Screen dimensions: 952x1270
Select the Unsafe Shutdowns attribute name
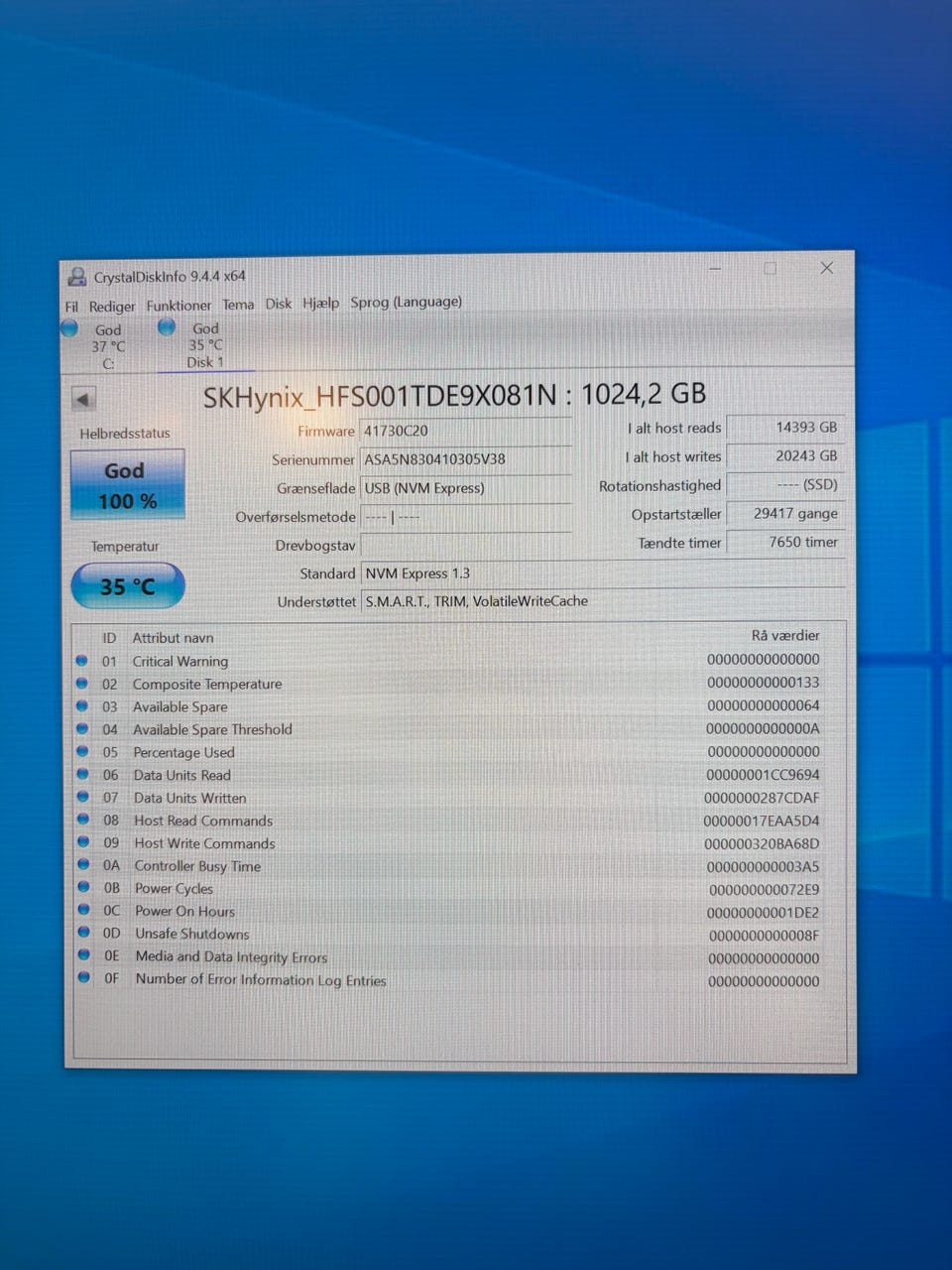click(x=192, y=935)
